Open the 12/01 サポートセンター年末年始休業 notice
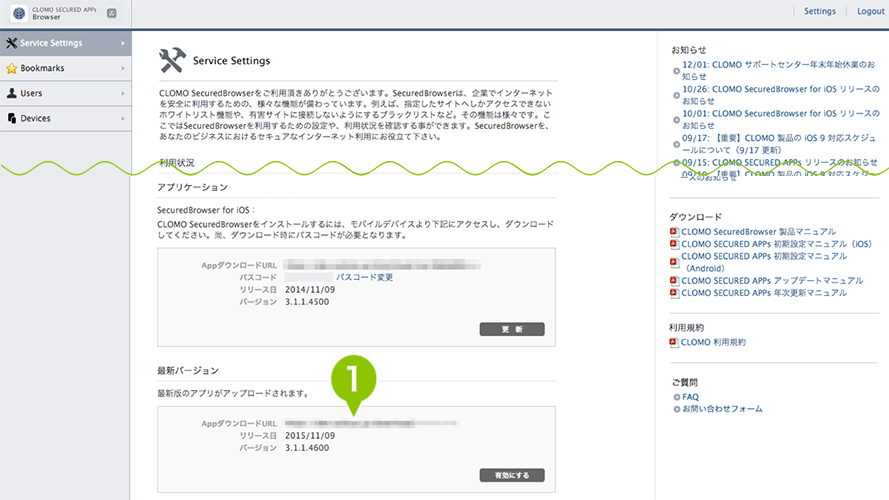The height and width of the screenshot is (500, 889). (x=778, y=70)
